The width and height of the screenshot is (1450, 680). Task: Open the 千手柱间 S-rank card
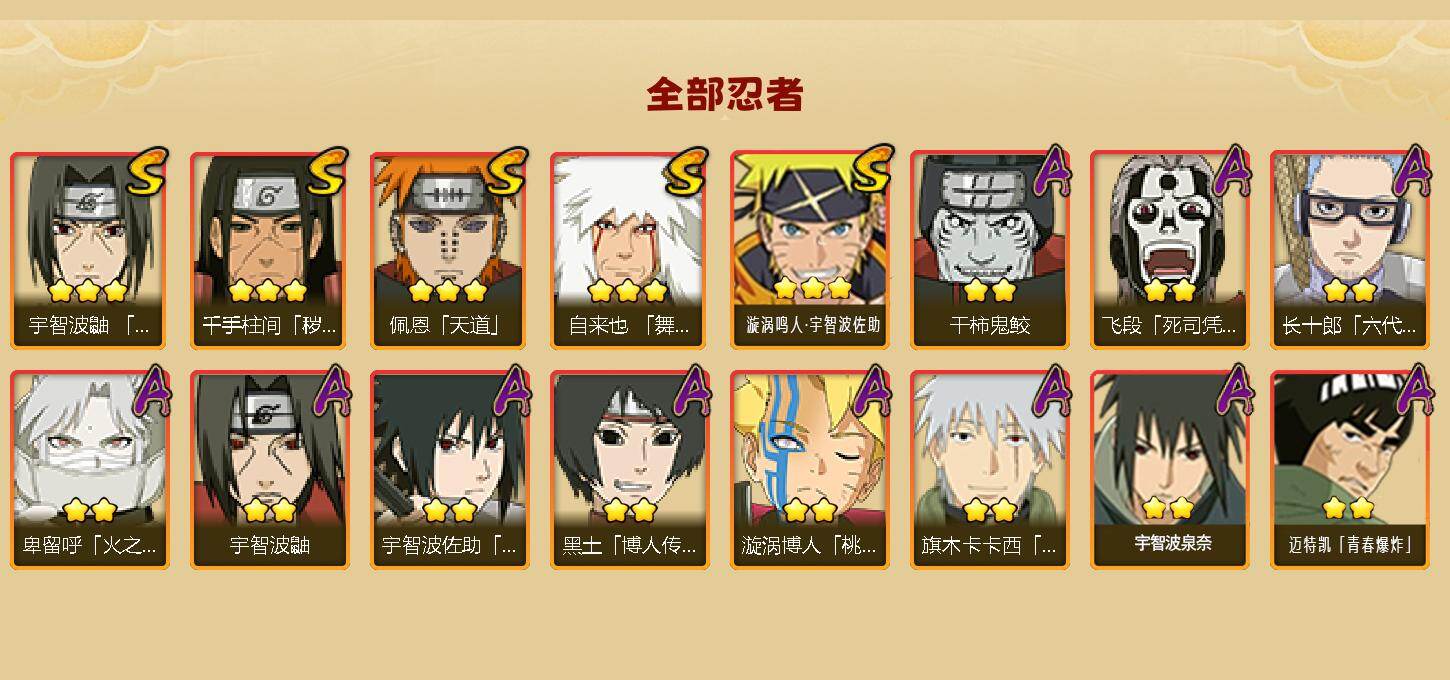[x=270, y=250]
